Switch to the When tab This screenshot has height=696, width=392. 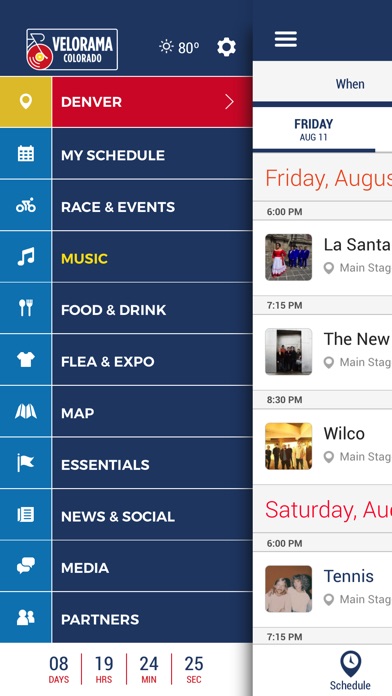pyautogui.click(x=350, y=84)
